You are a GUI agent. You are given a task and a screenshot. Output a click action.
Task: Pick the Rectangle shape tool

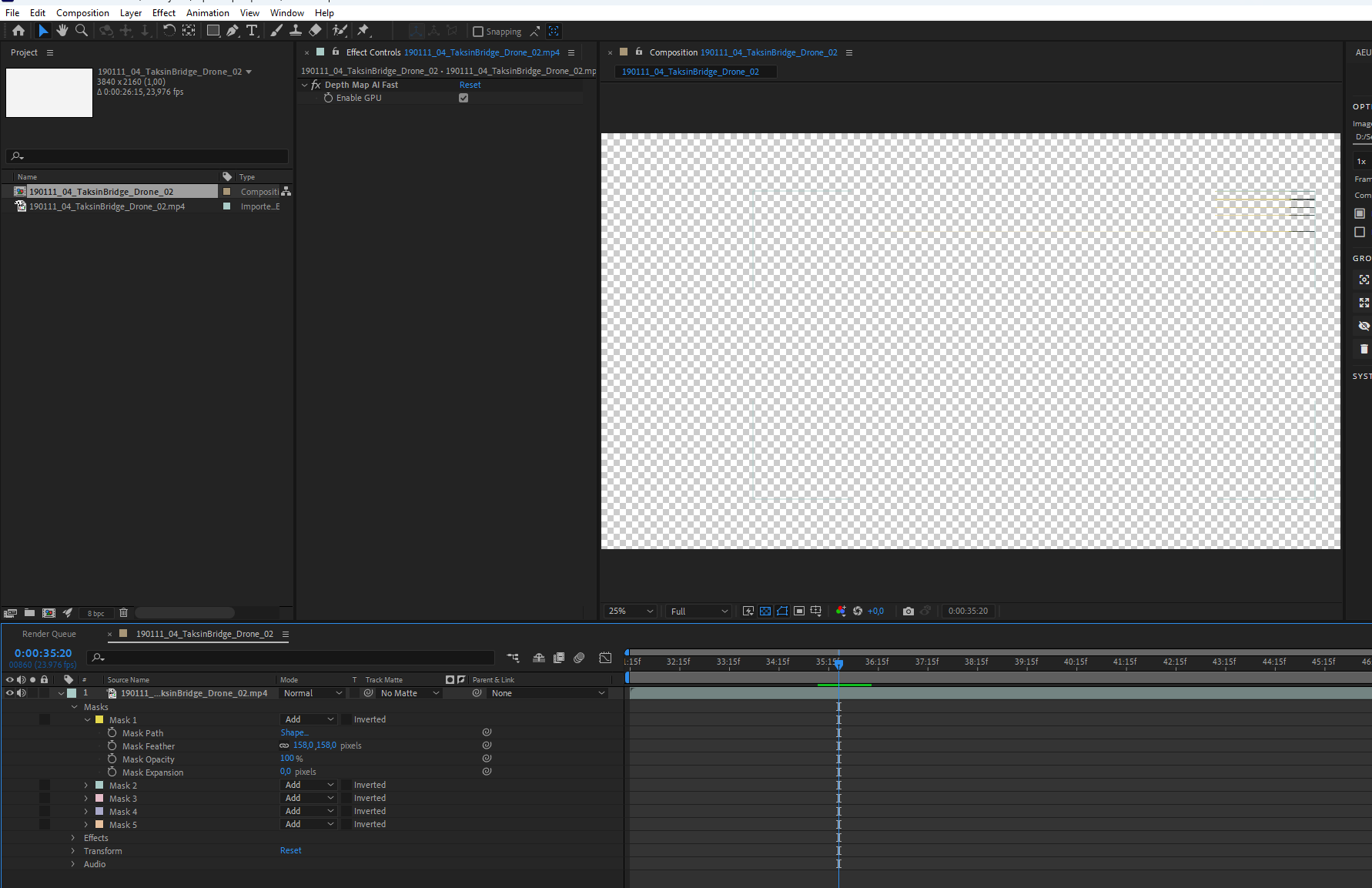(x=212, y=30)
